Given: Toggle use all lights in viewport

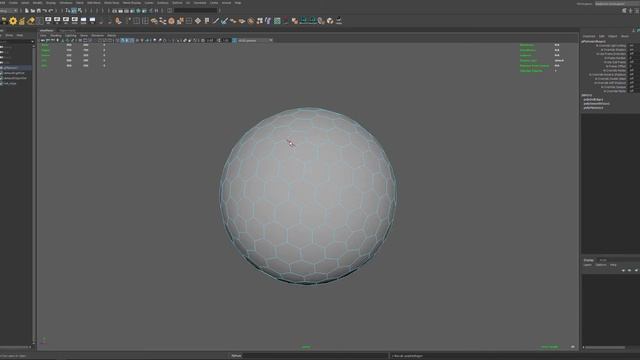Looking at the screenshot, I should tap(142, 40).
